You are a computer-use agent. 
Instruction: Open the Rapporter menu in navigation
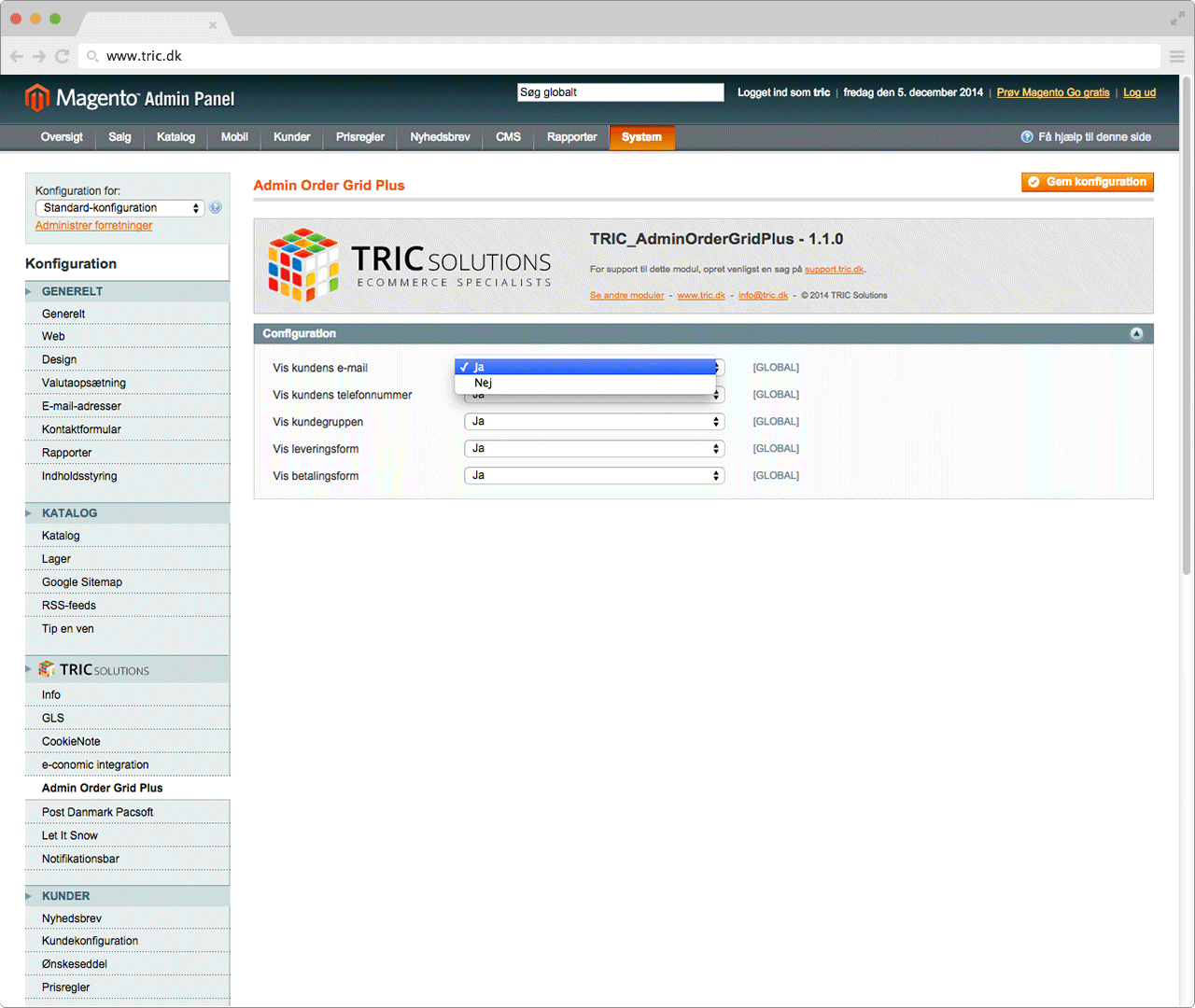coord(571,137)
